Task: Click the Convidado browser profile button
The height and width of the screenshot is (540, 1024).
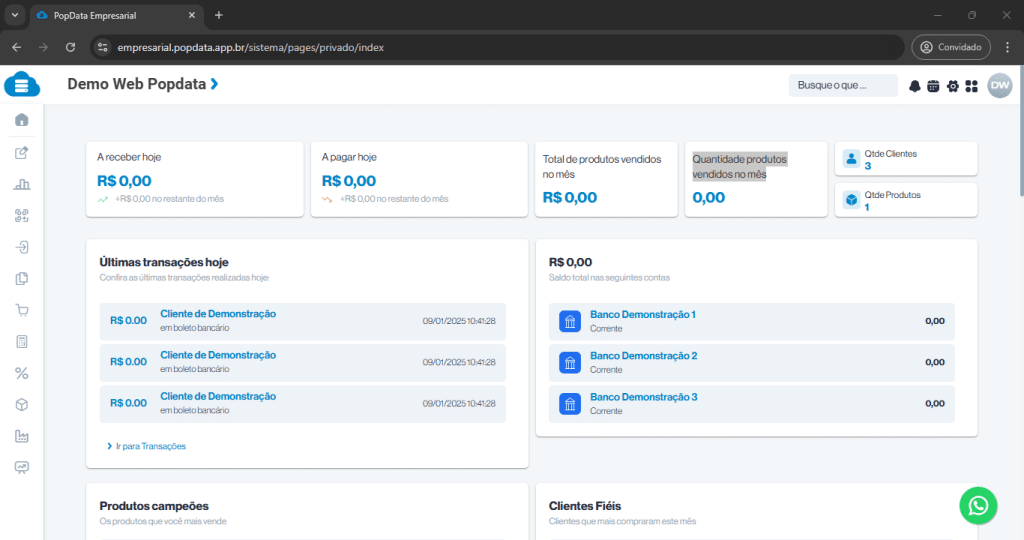Action: point(951,47)
